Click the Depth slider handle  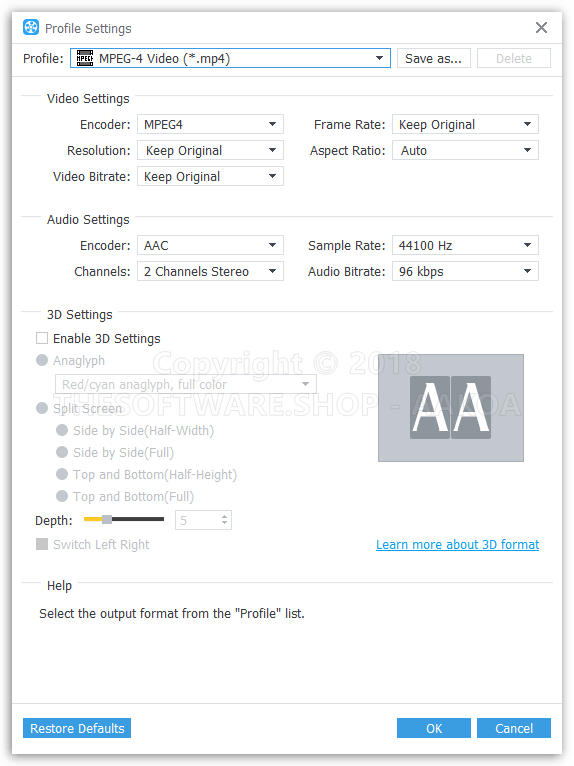[x=106, y=519]
